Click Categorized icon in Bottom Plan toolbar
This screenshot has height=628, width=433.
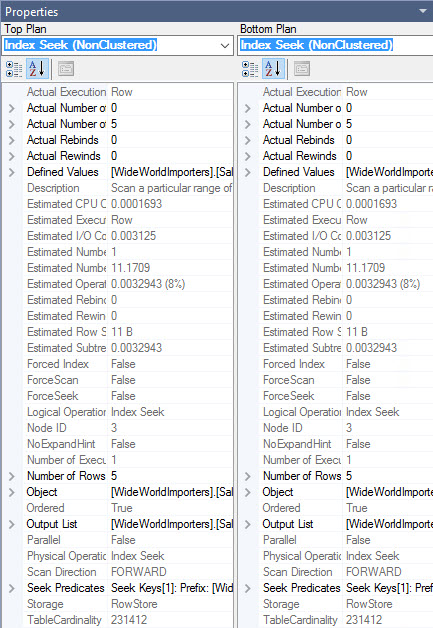[250, 68]
